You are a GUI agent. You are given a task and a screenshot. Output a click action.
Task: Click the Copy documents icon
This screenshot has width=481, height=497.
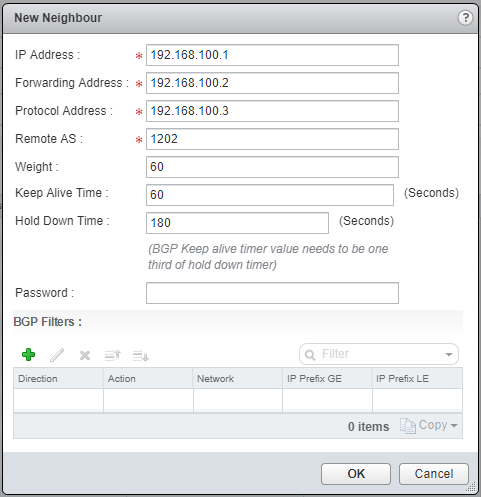408,426
